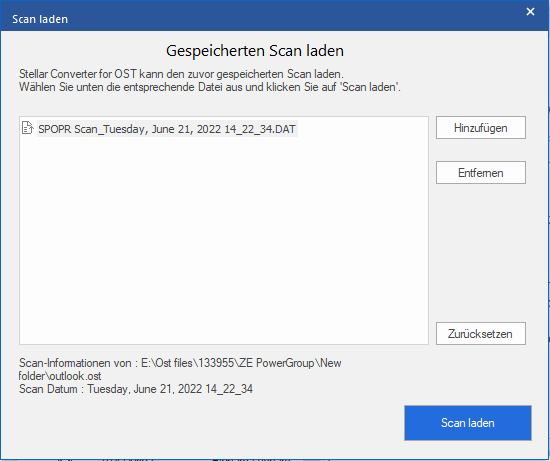
Task: Click the 'Stellar Converter for OST kann' description line
Action: coord(181,74)
